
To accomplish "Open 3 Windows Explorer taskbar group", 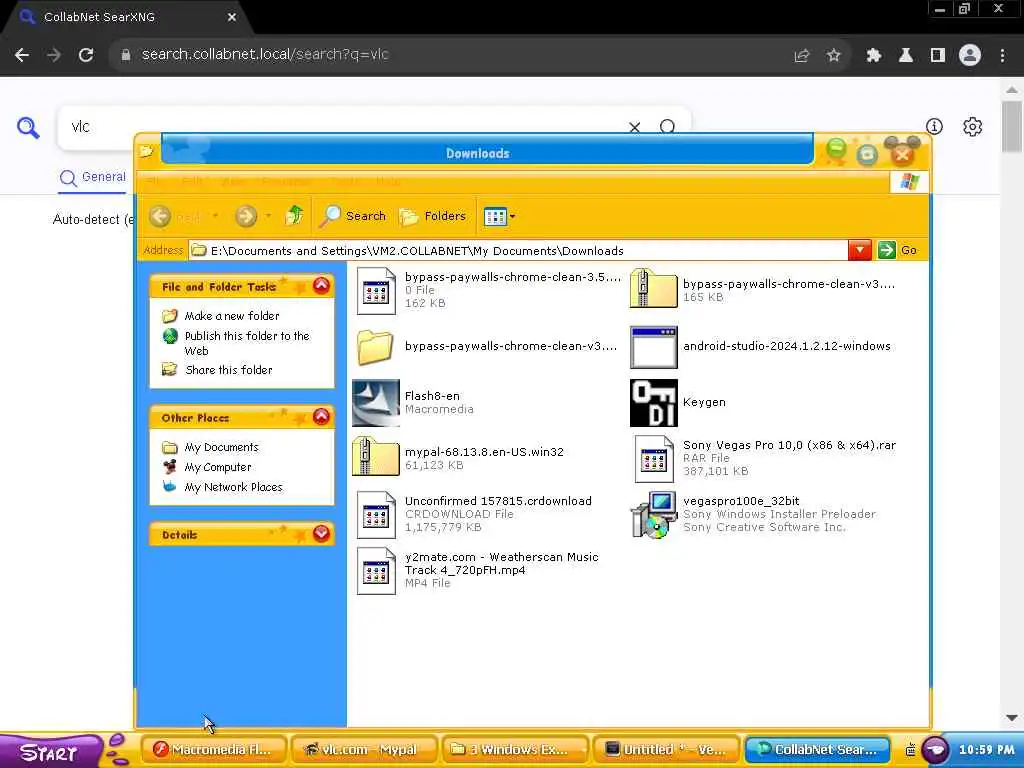I will click(x=515, y=750).
